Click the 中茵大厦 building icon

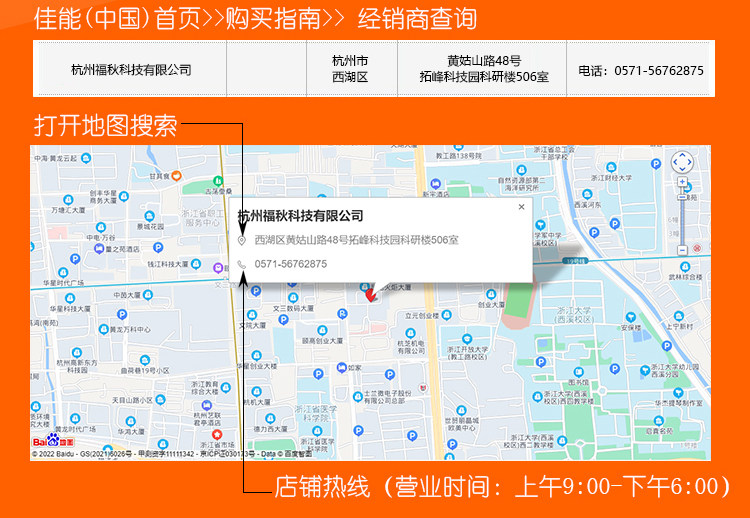coord(148,295)
